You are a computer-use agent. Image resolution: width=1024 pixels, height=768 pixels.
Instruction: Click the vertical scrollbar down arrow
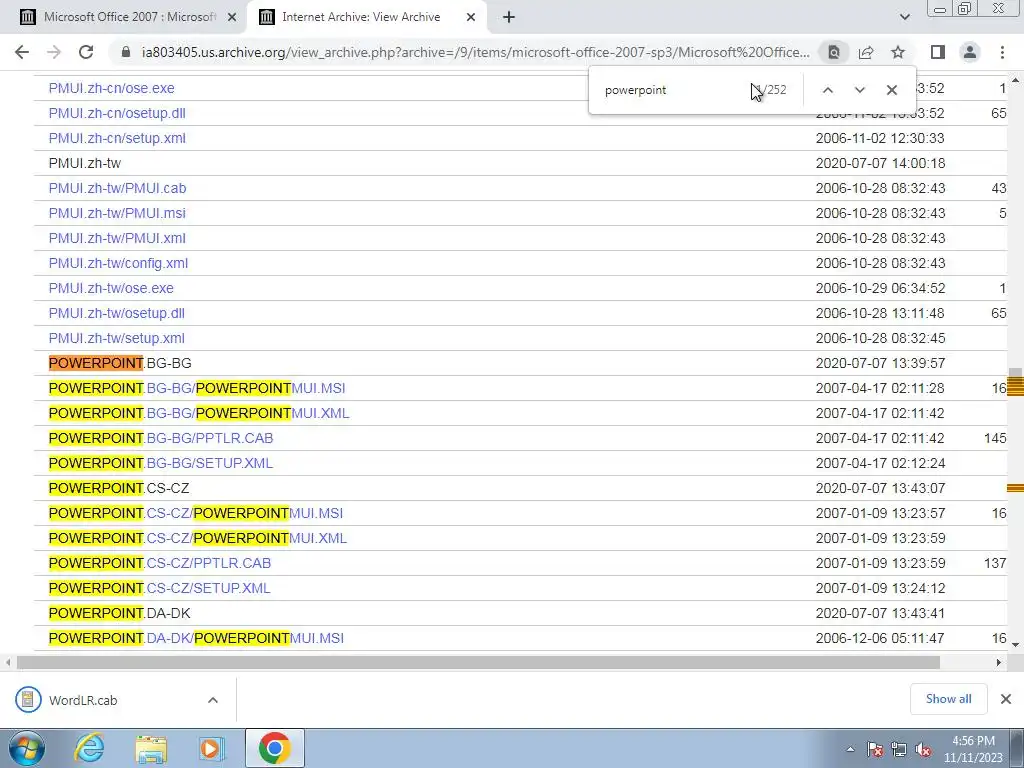point(1016,645)
